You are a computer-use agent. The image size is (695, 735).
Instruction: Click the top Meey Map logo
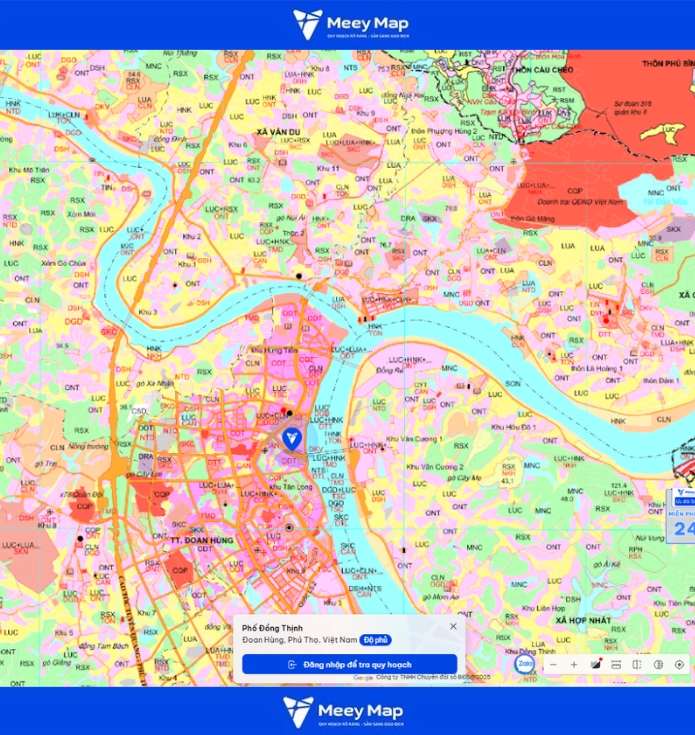(x=351, y=24)
